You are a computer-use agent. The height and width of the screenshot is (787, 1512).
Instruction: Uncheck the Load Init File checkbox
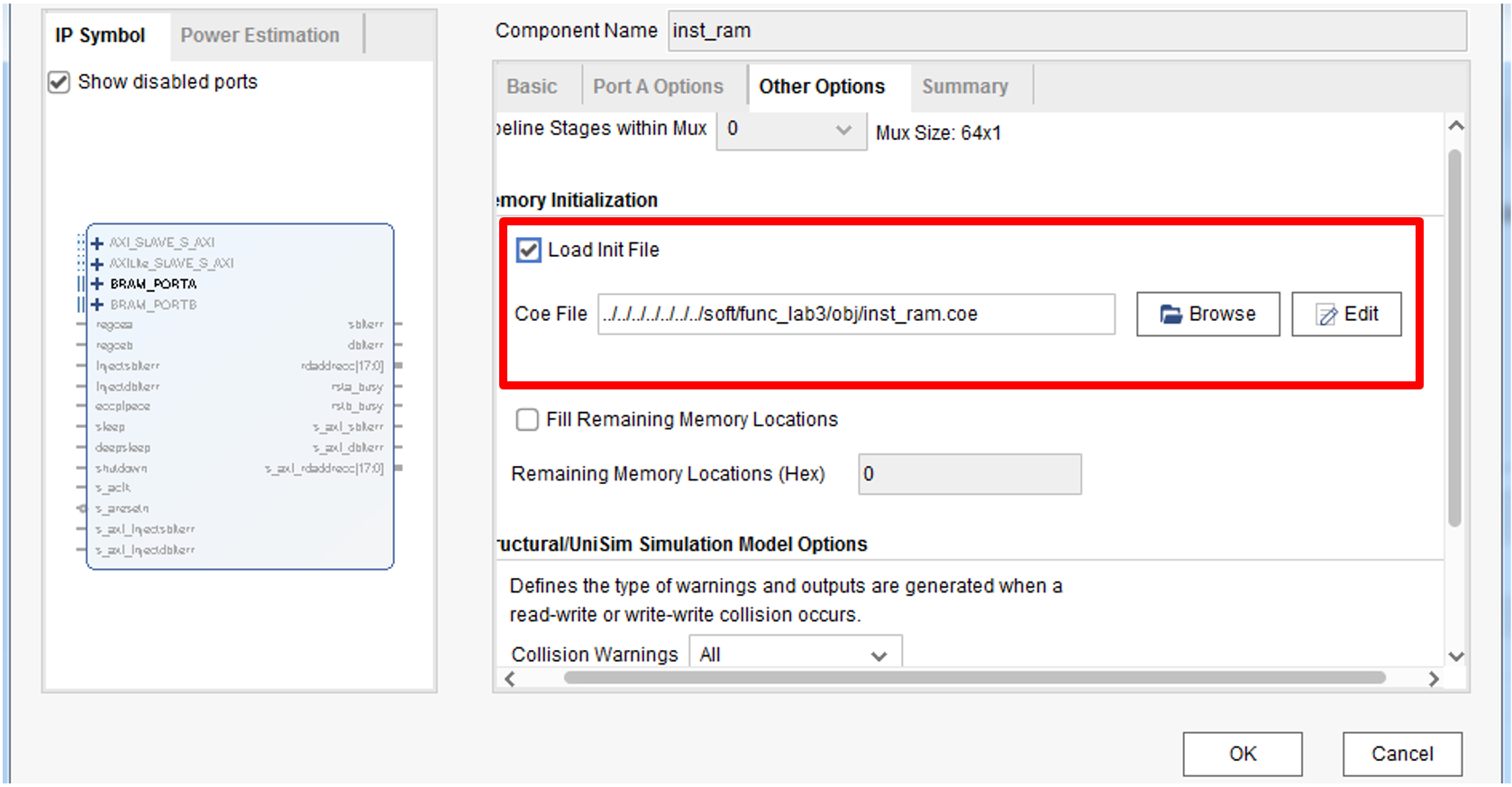tap(529, 250)
